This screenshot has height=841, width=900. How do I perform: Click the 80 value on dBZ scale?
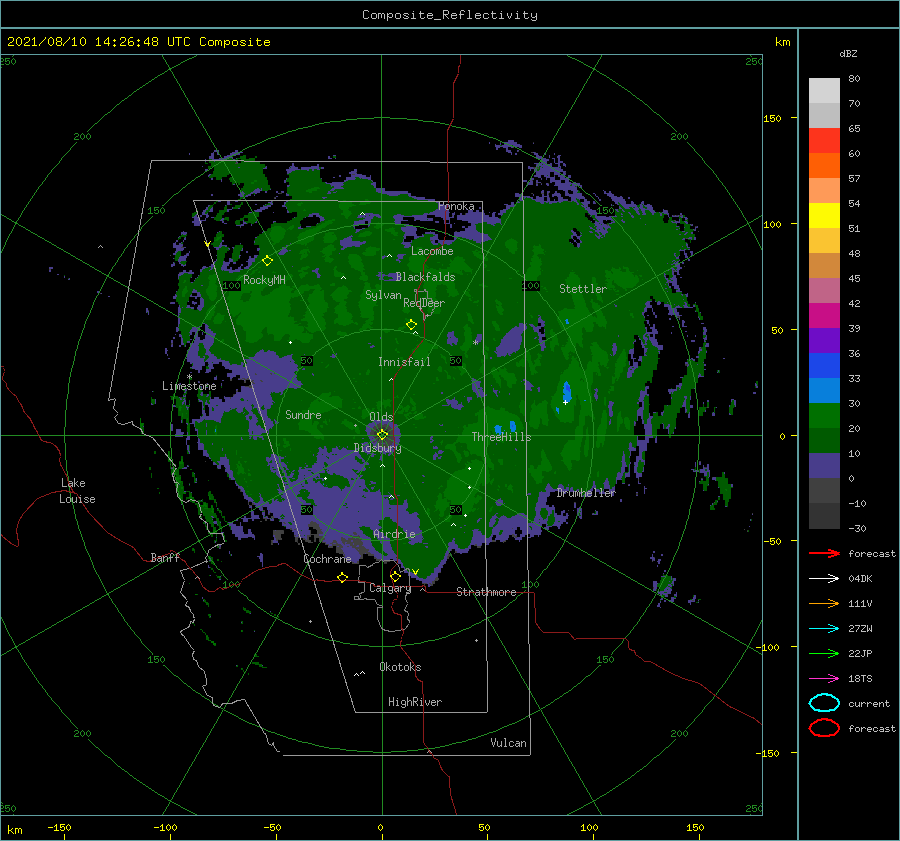[x=854, y=79]
